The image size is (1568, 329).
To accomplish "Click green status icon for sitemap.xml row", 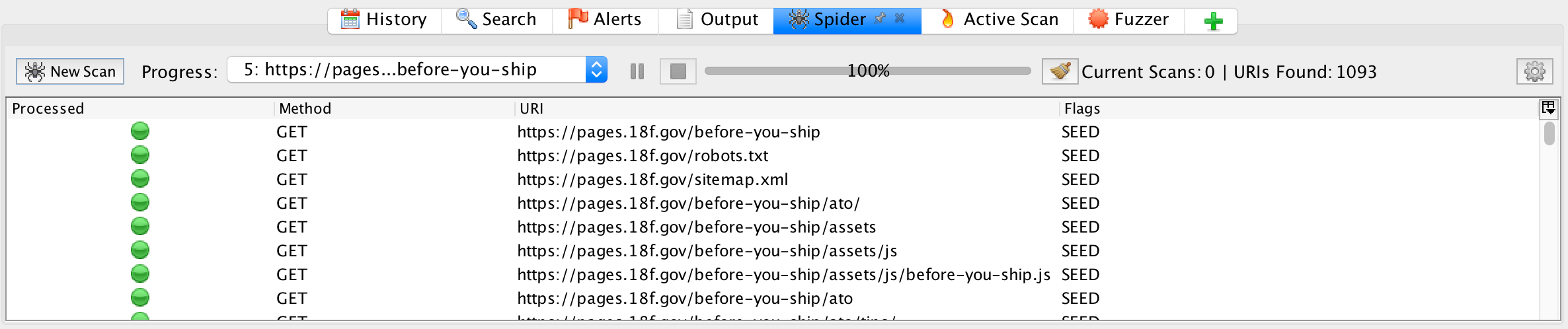I will [140, 179].
